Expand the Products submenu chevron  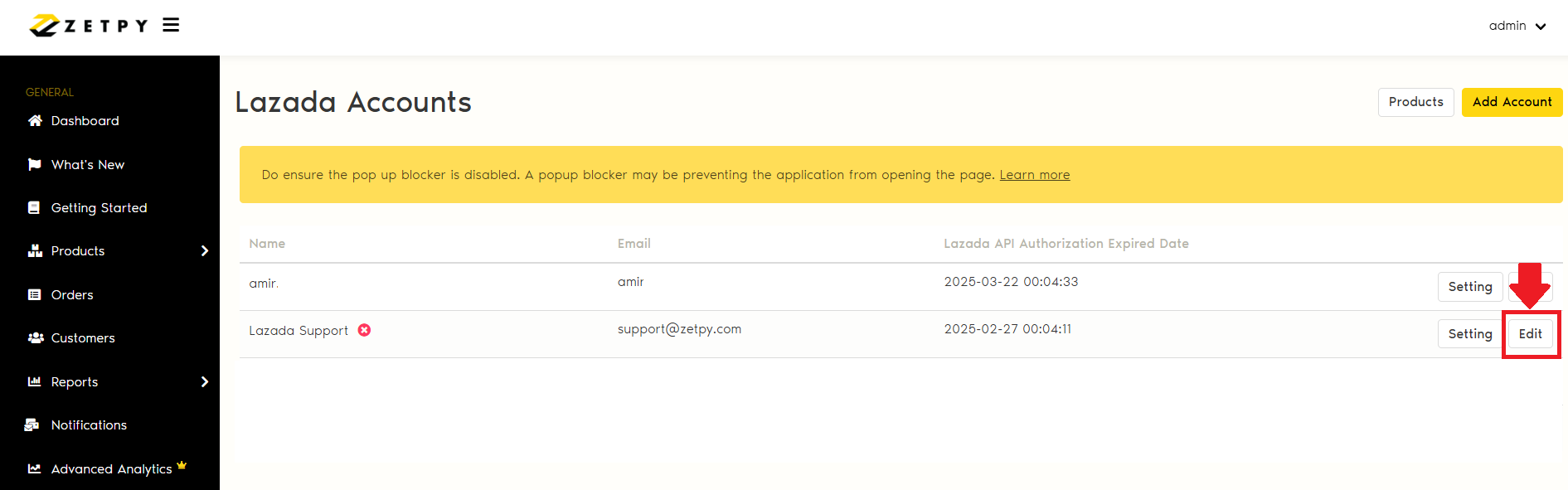(205, 250)
